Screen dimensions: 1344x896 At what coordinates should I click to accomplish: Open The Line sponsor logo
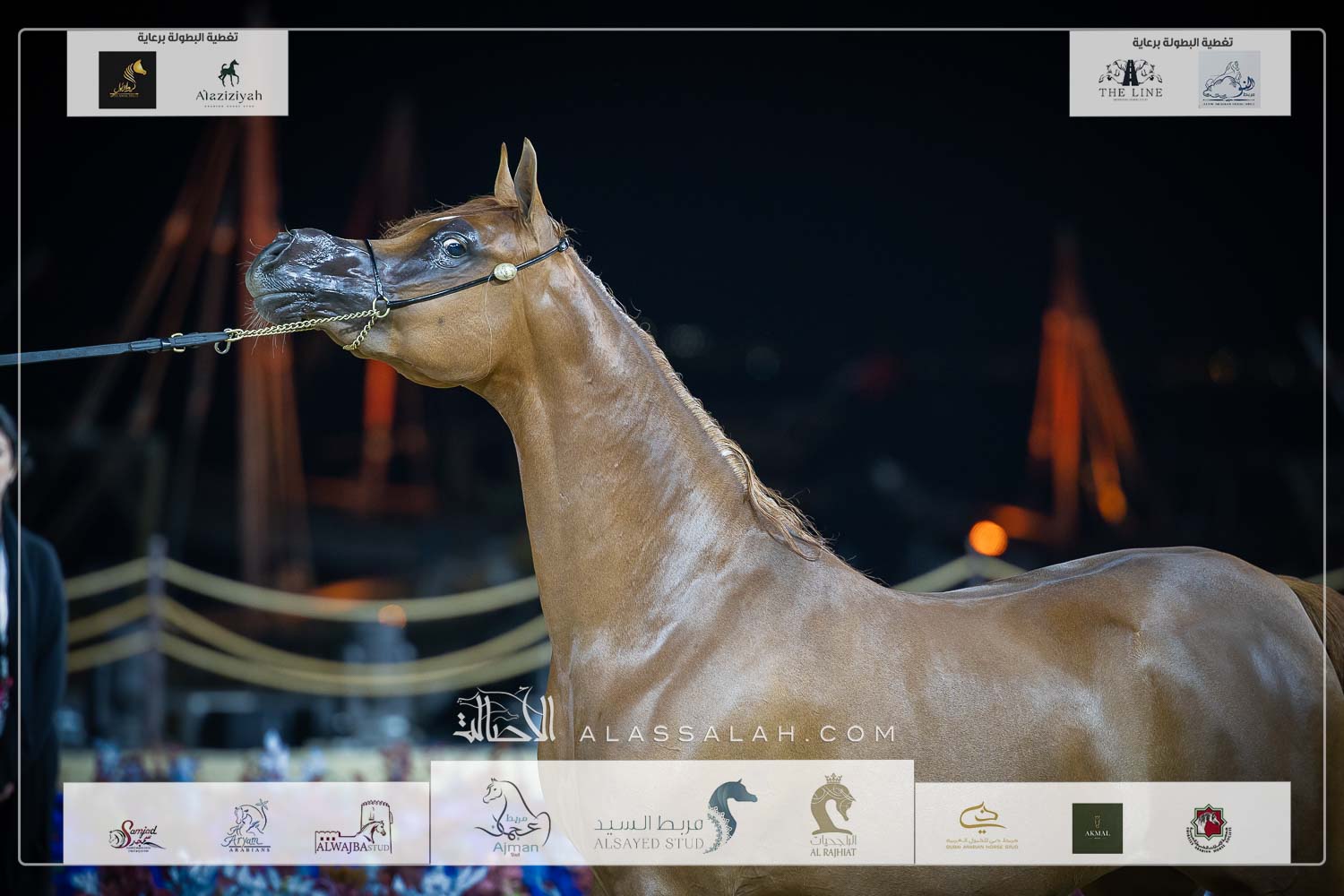(1130, 80)
